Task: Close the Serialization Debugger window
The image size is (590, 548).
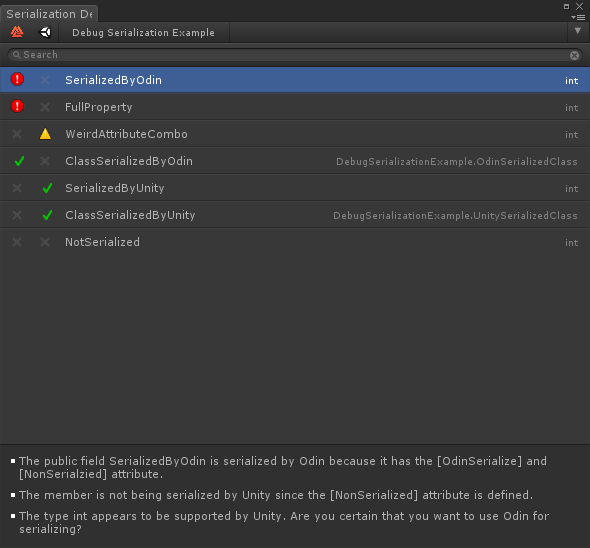Action: coord(580,6)
